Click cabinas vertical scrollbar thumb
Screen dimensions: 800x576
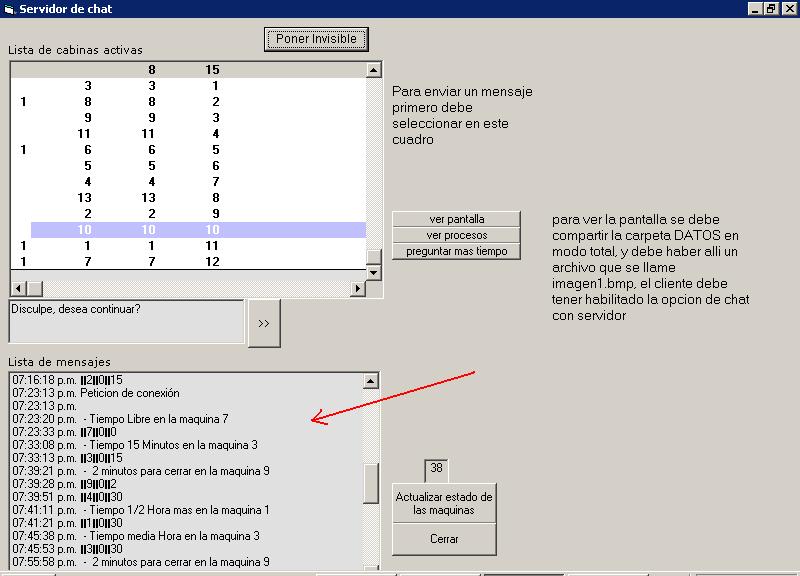coord(373,257)
